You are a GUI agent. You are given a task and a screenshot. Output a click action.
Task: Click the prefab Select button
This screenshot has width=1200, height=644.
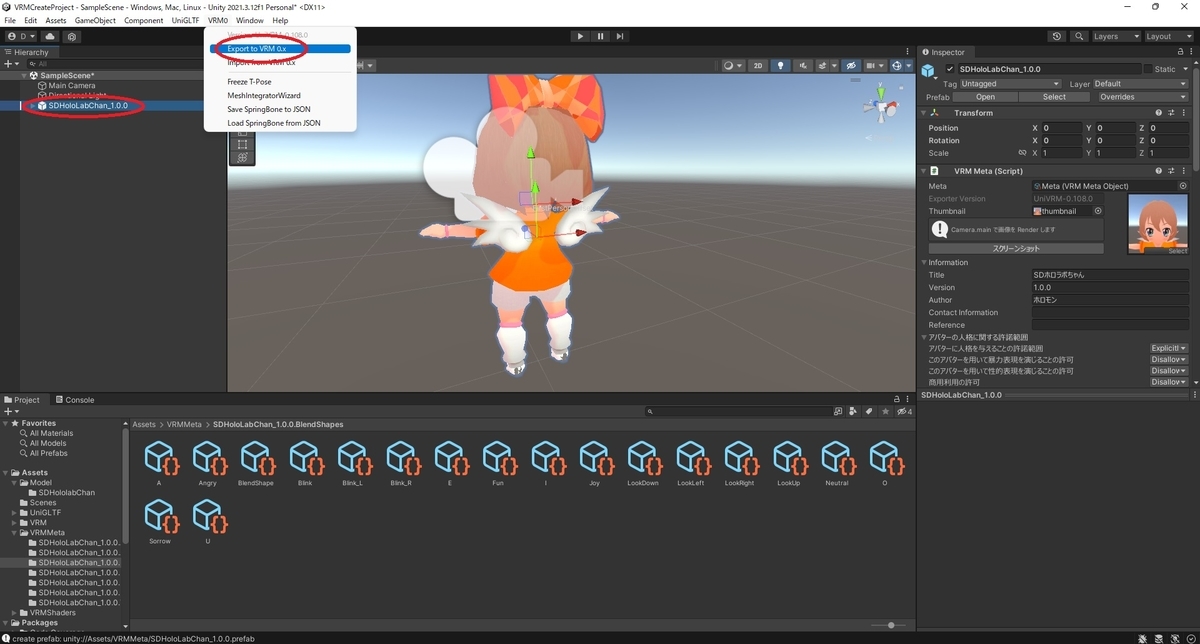coord(1054,97)
